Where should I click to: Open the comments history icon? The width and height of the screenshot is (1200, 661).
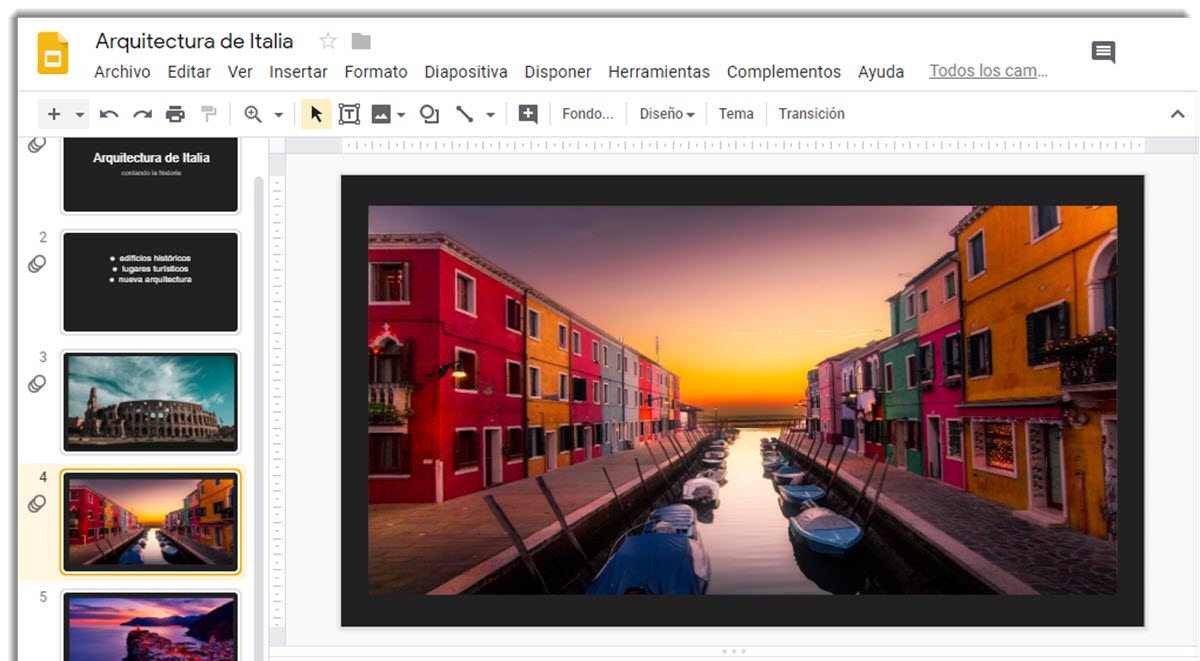(x=1103, y=52)
